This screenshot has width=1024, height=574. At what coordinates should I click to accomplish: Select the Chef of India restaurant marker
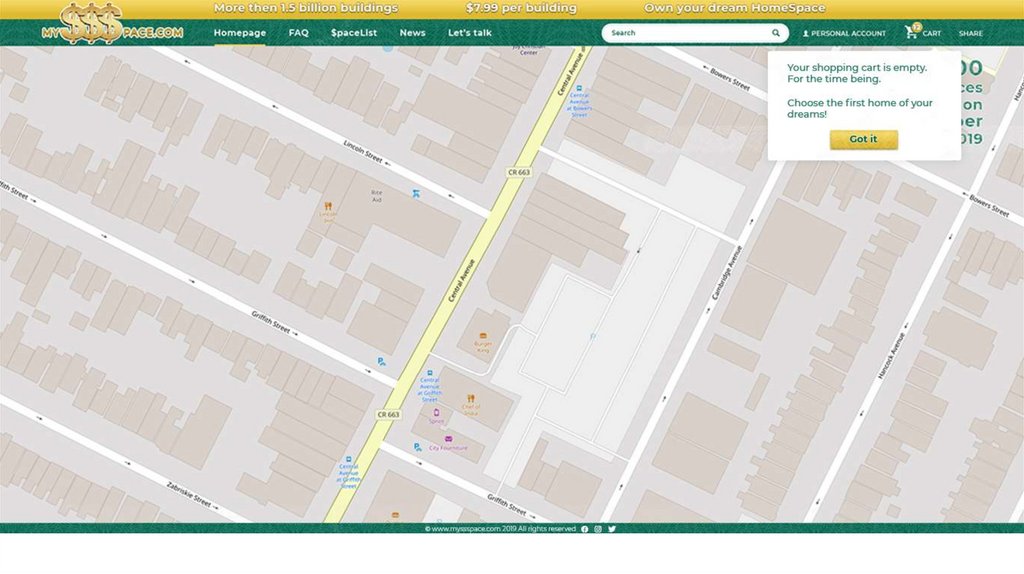pos(471,398)
